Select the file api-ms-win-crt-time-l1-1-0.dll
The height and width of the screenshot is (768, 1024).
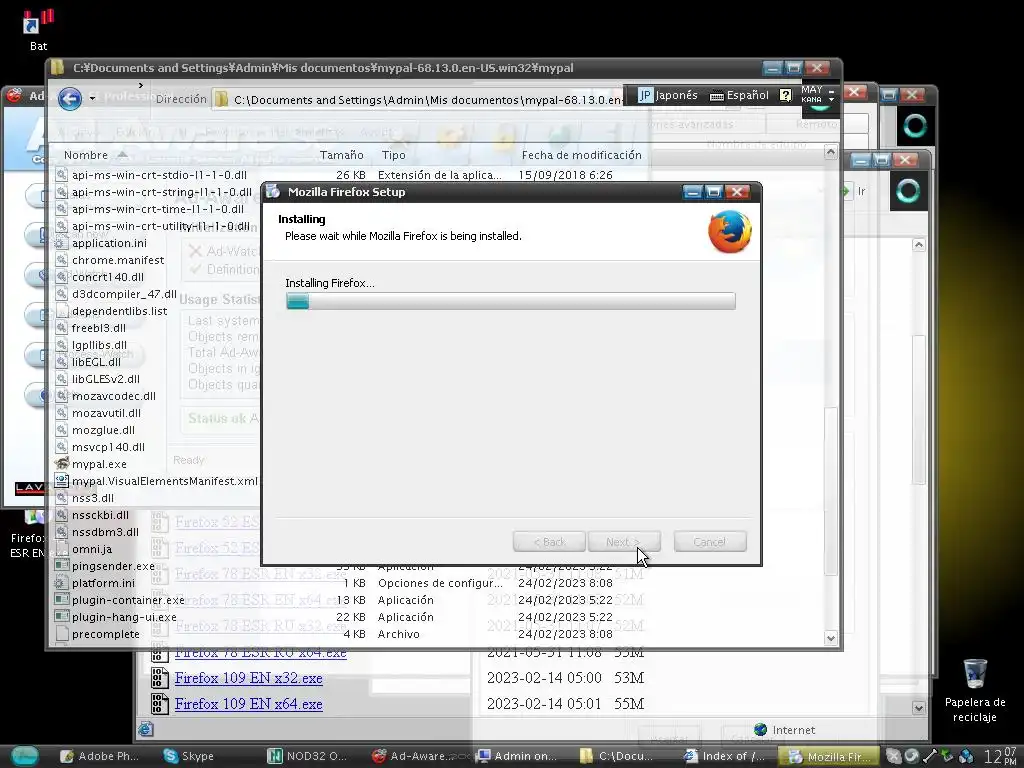[x=157, y=209]
